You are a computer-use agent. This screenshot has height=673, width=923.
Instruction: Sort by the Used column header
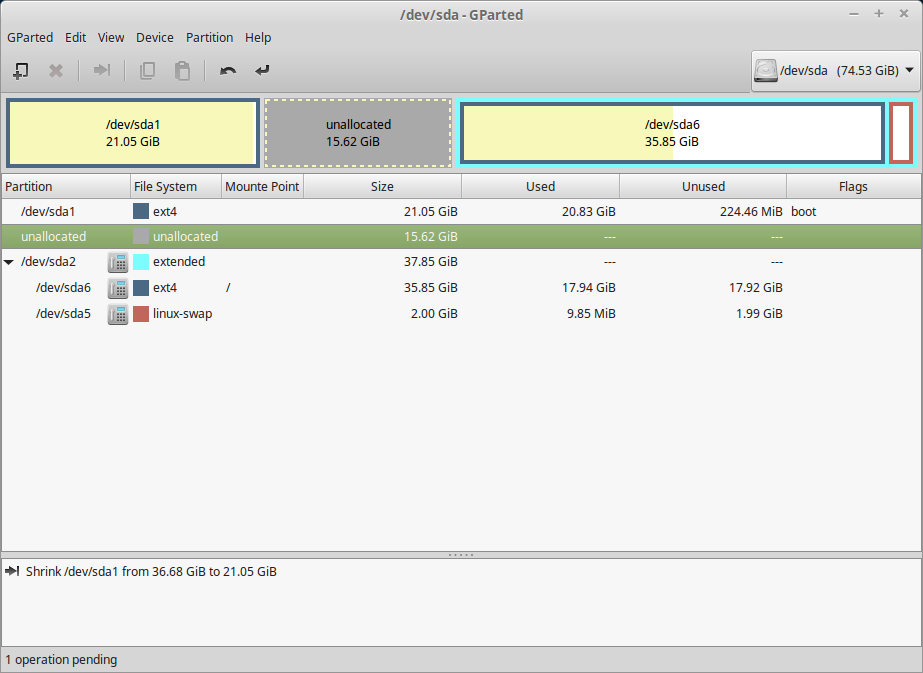click(540, 187)
